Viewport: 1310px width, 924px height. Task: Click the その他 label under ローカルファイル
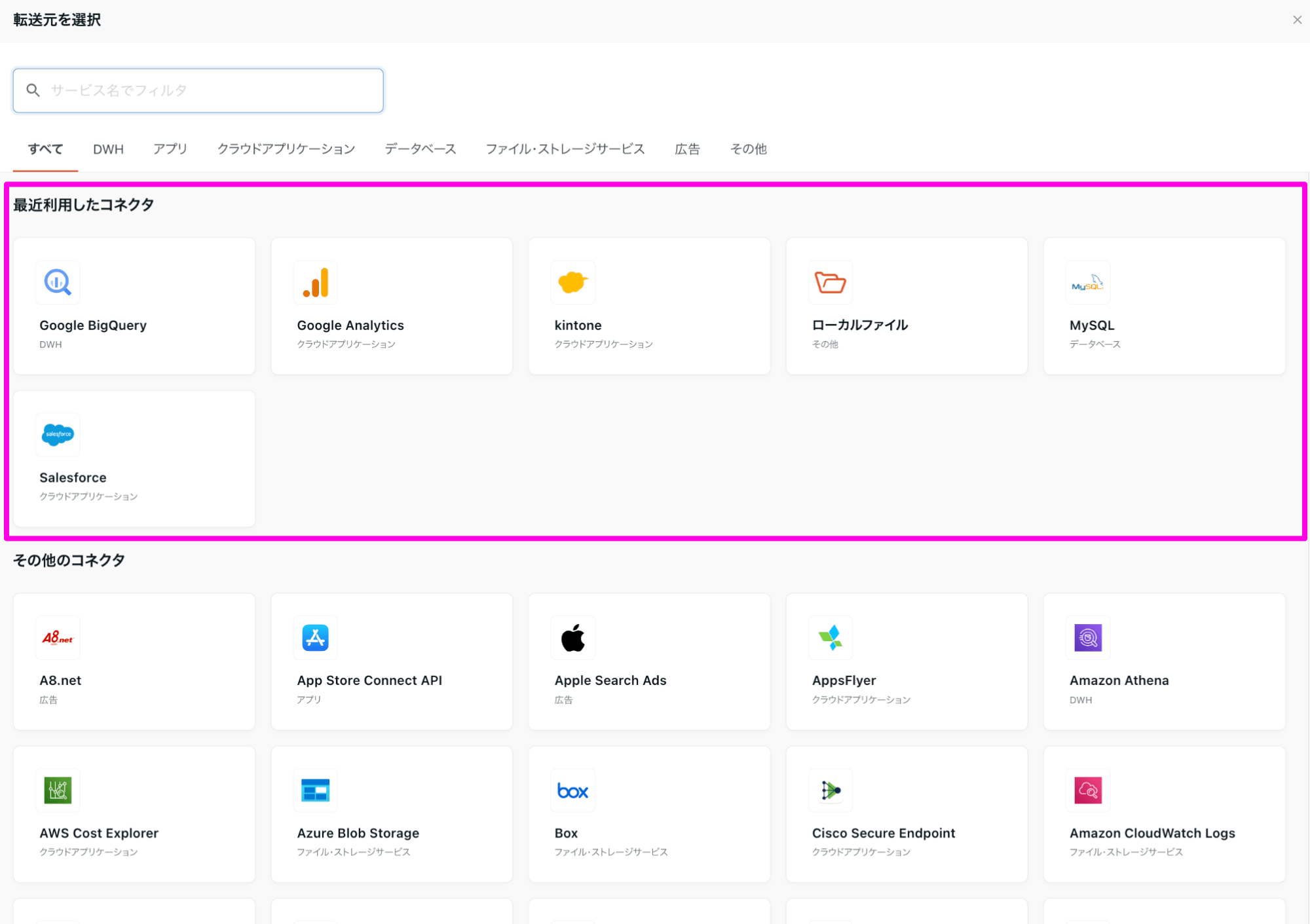[825, 344]
